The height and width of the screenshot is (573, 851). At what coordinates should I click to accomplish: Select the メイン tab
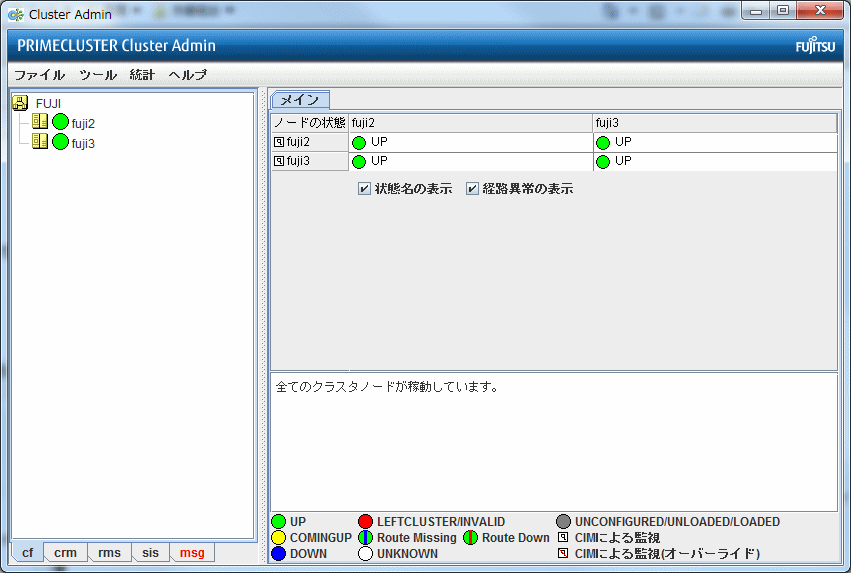point(300,100)
